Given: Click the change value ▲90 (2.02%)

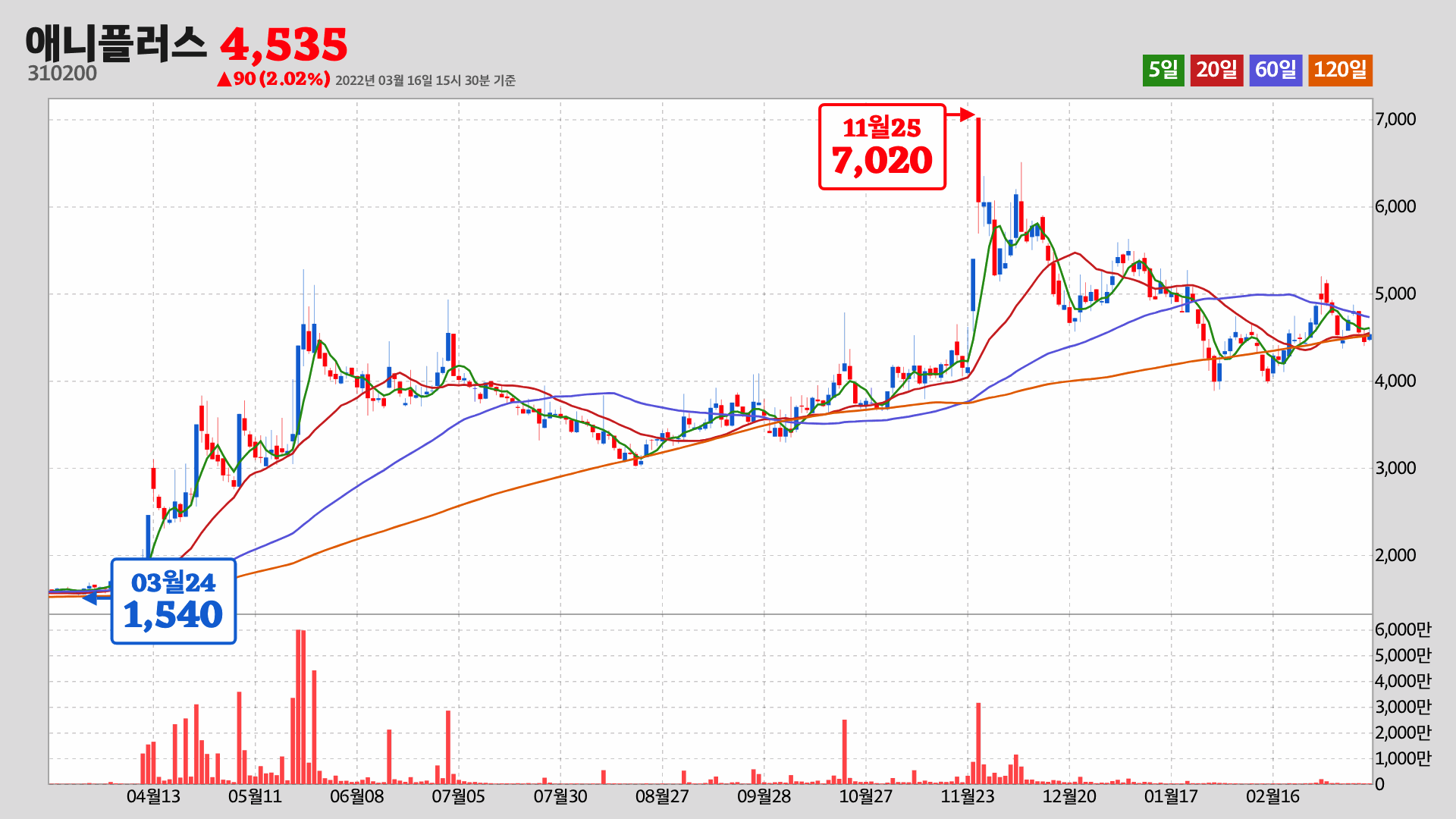Looking at the screenshot, I should pos(273,79).
